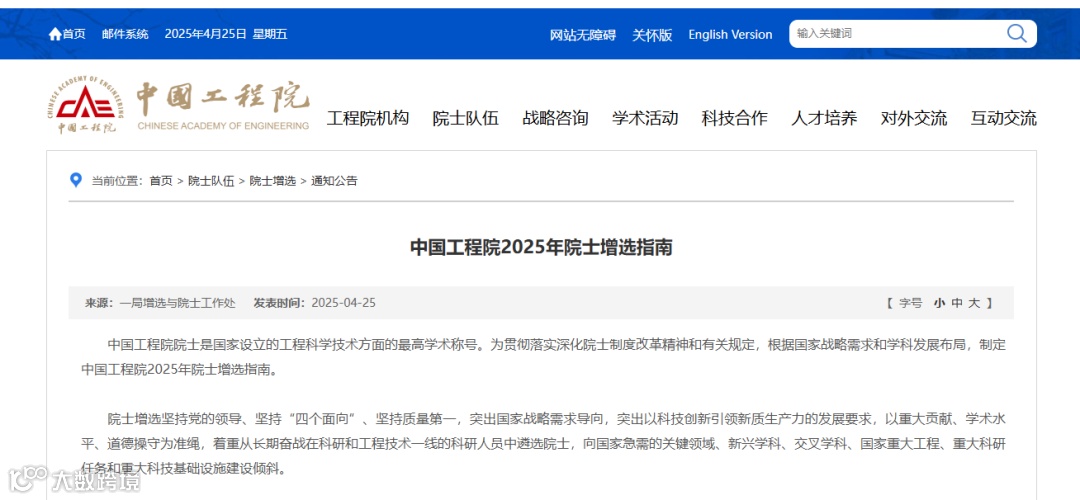Click the source text 一局增选与院士工作处
1080x500 pixels.
(x=177, y=303)
